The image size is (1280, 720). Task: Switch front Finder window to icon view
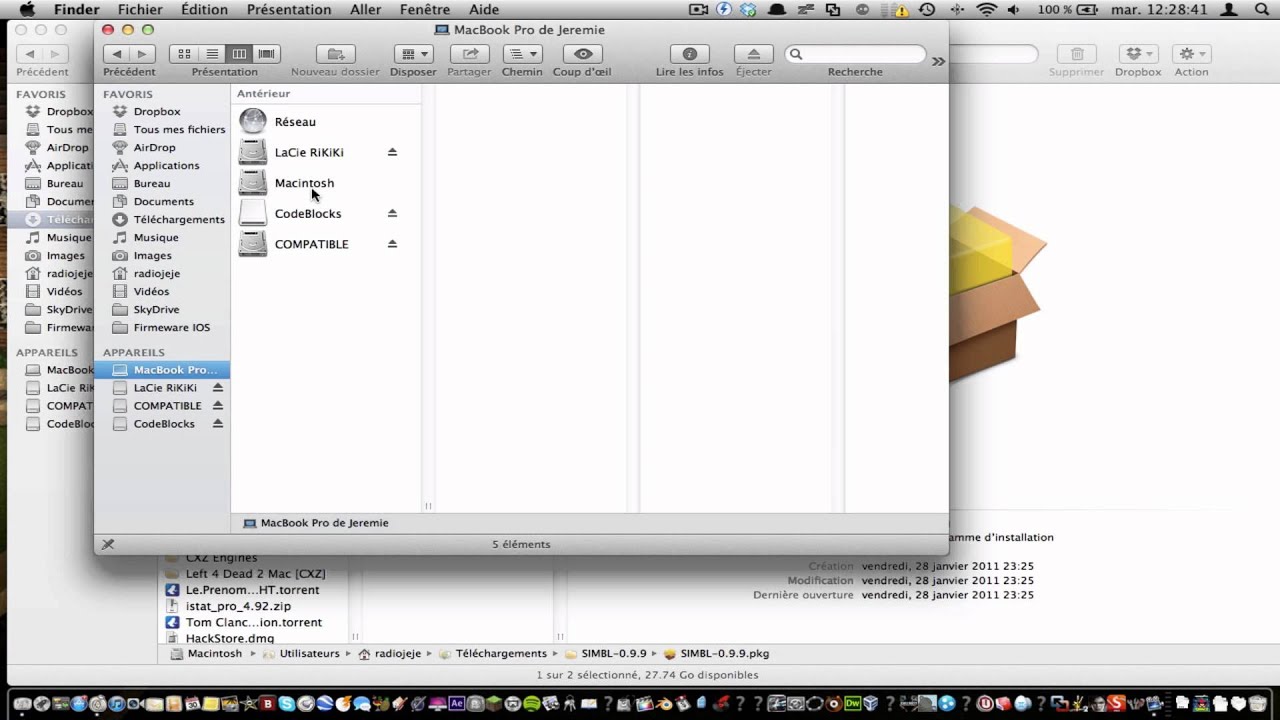click(184, 54)
